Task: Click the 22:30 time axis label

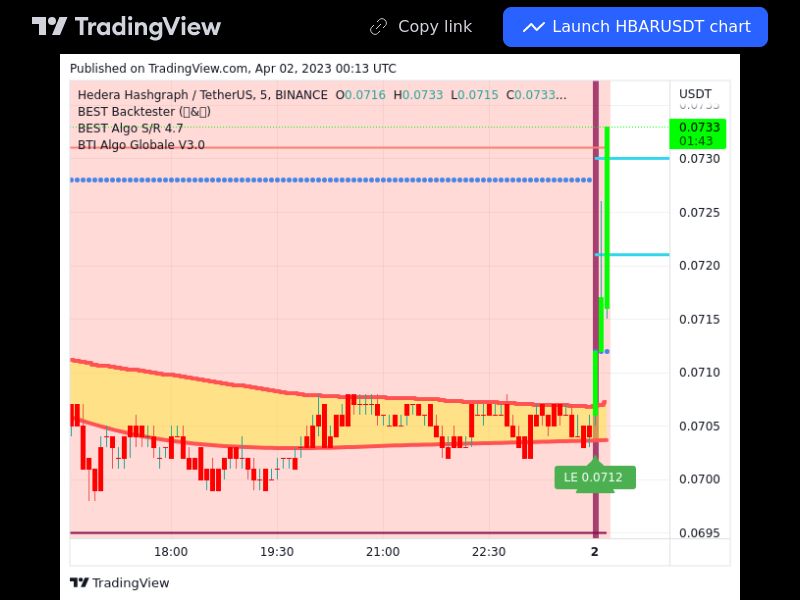Action: pyautogui.click(x=489, y=552)
